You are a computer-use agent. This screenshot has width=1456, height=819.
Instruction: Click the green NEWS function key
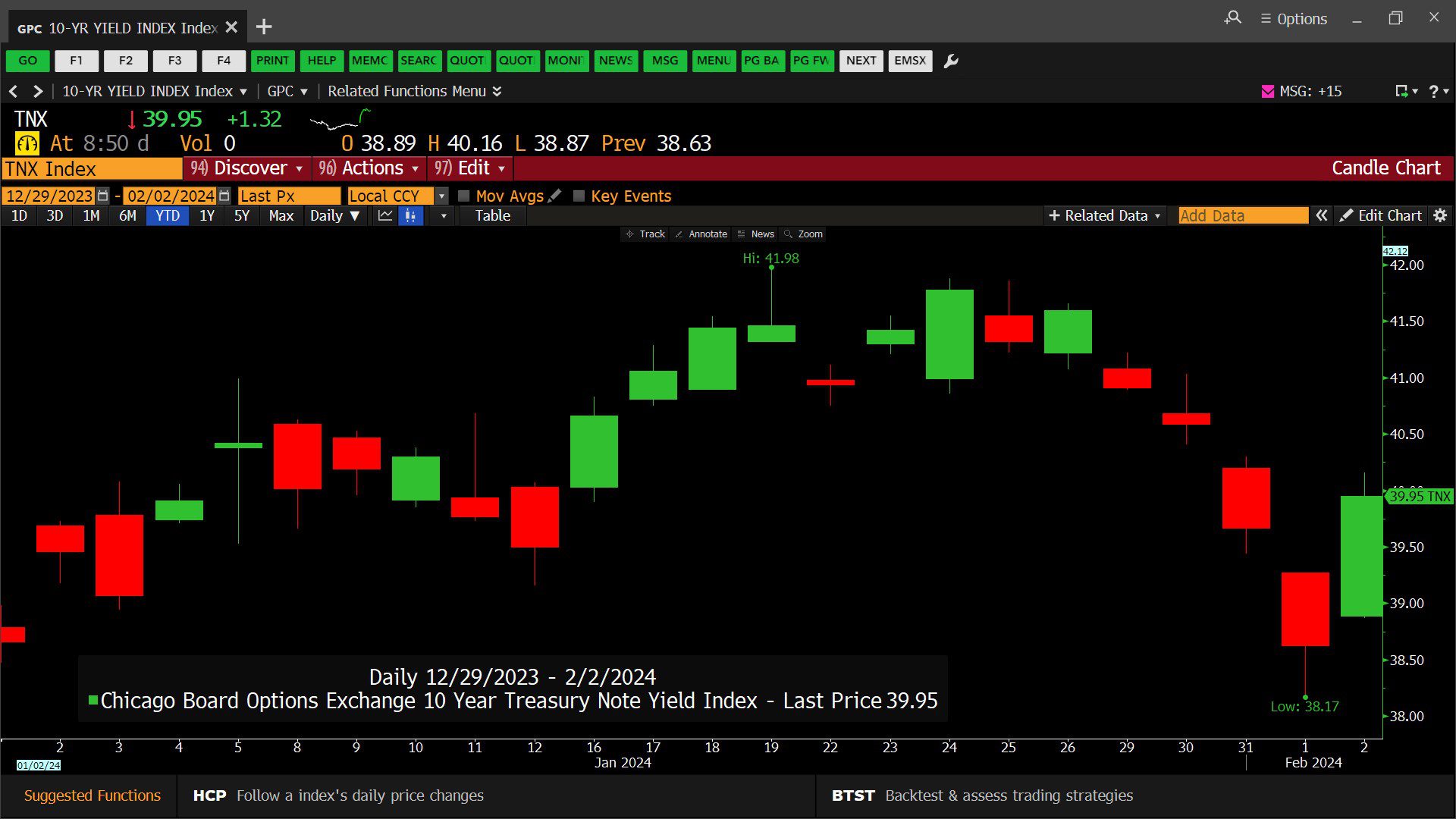(x=616, y=61)
